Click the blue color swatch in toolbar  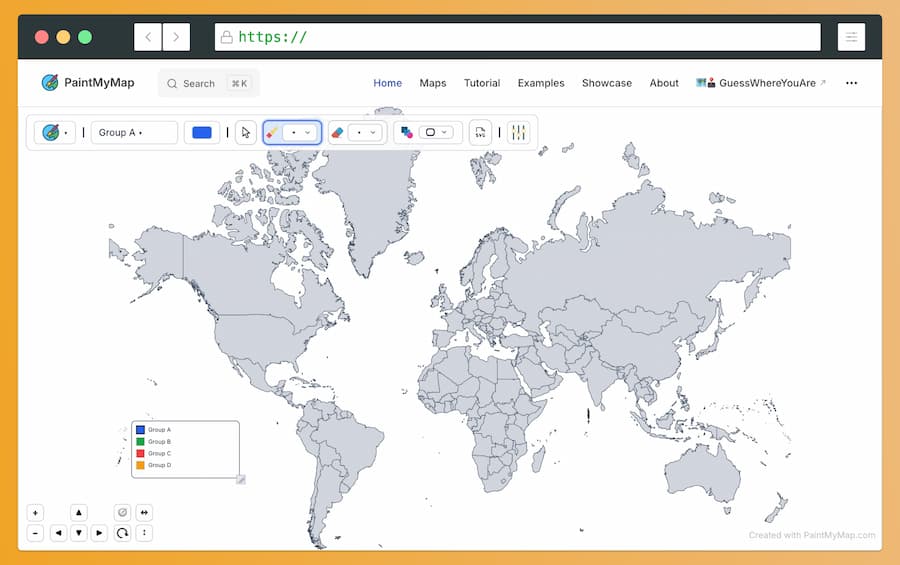click(201, 133)
